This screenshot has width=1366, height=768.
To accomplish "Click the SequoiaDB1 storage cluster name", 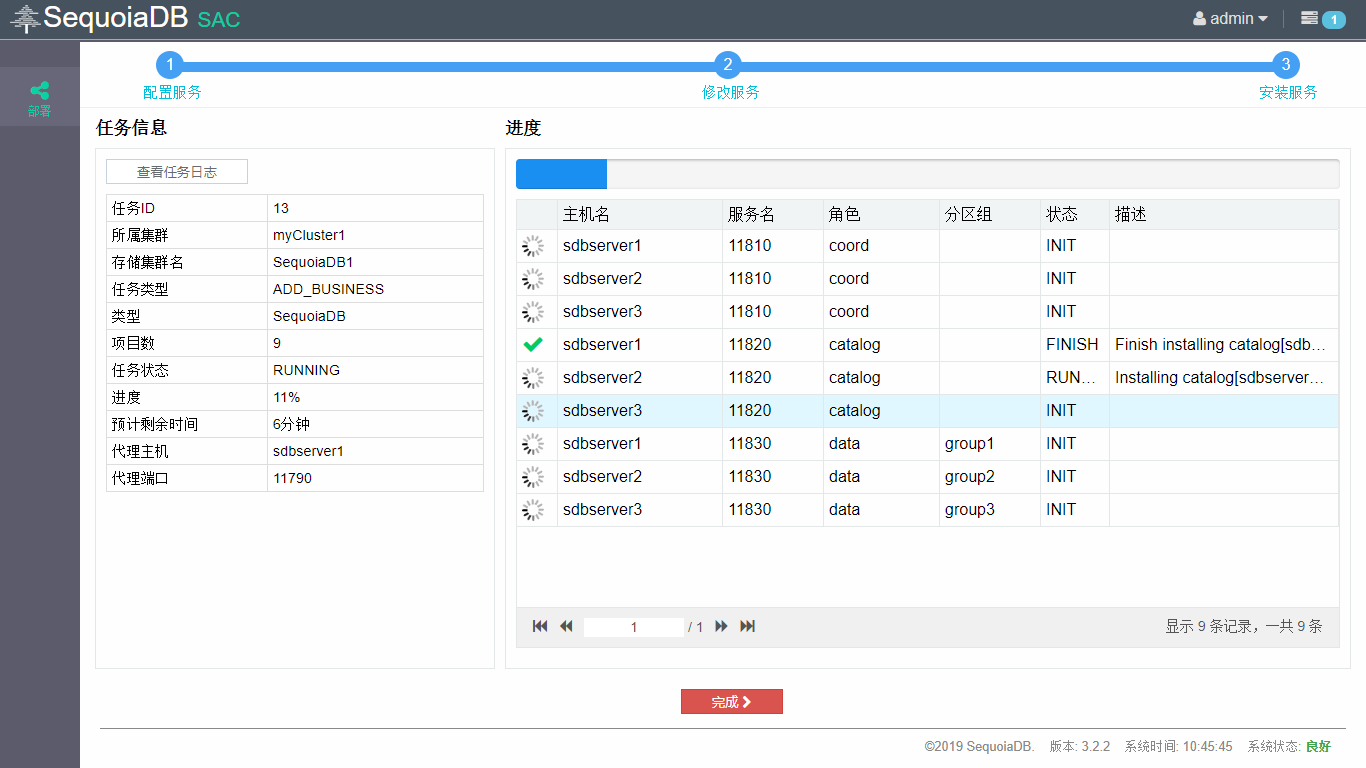I will 313,262.
